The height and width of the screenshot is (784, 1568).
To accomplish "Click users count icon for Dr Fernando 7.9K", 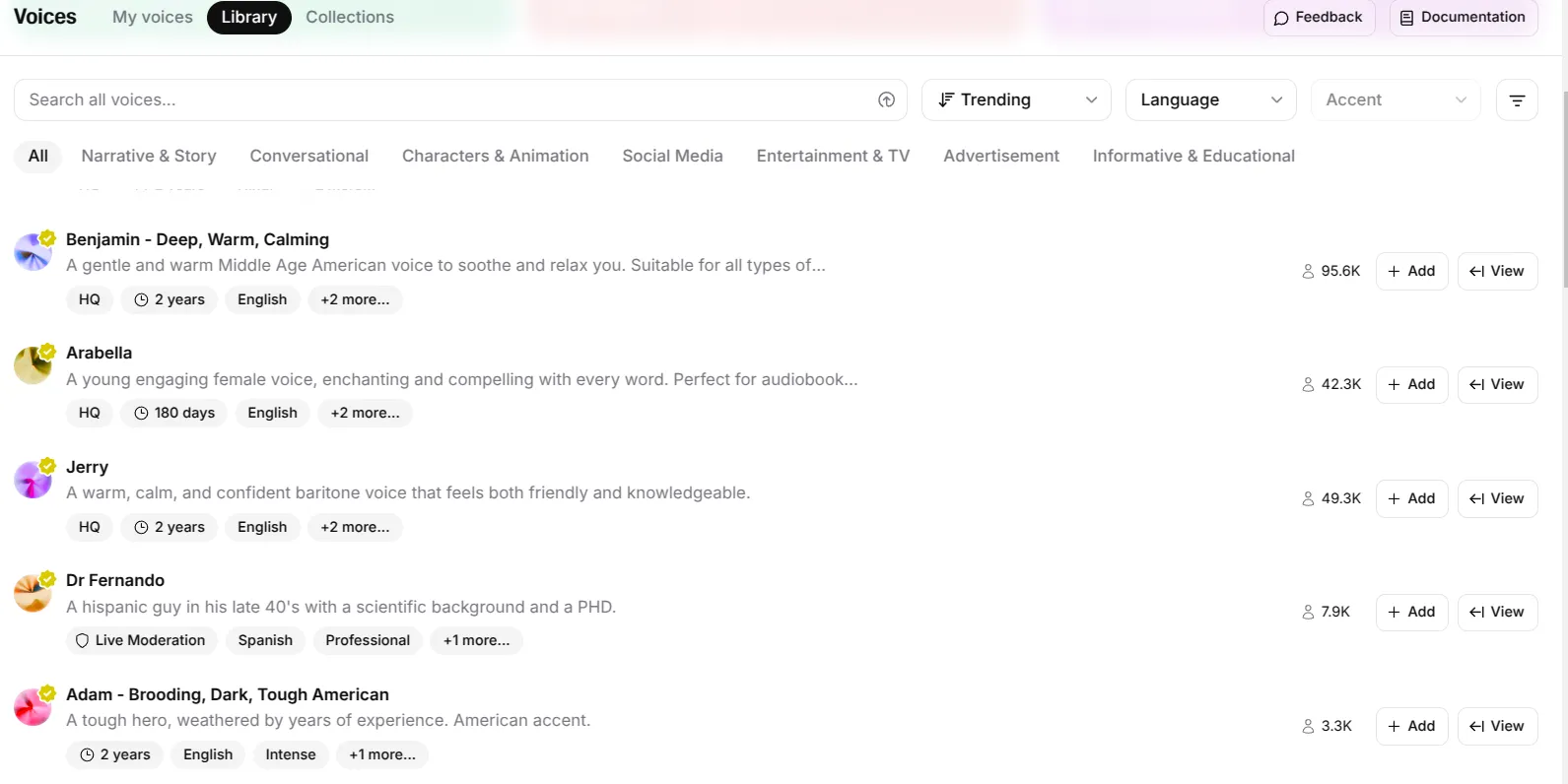I will pyautogui.click(x=1308, y=612).
